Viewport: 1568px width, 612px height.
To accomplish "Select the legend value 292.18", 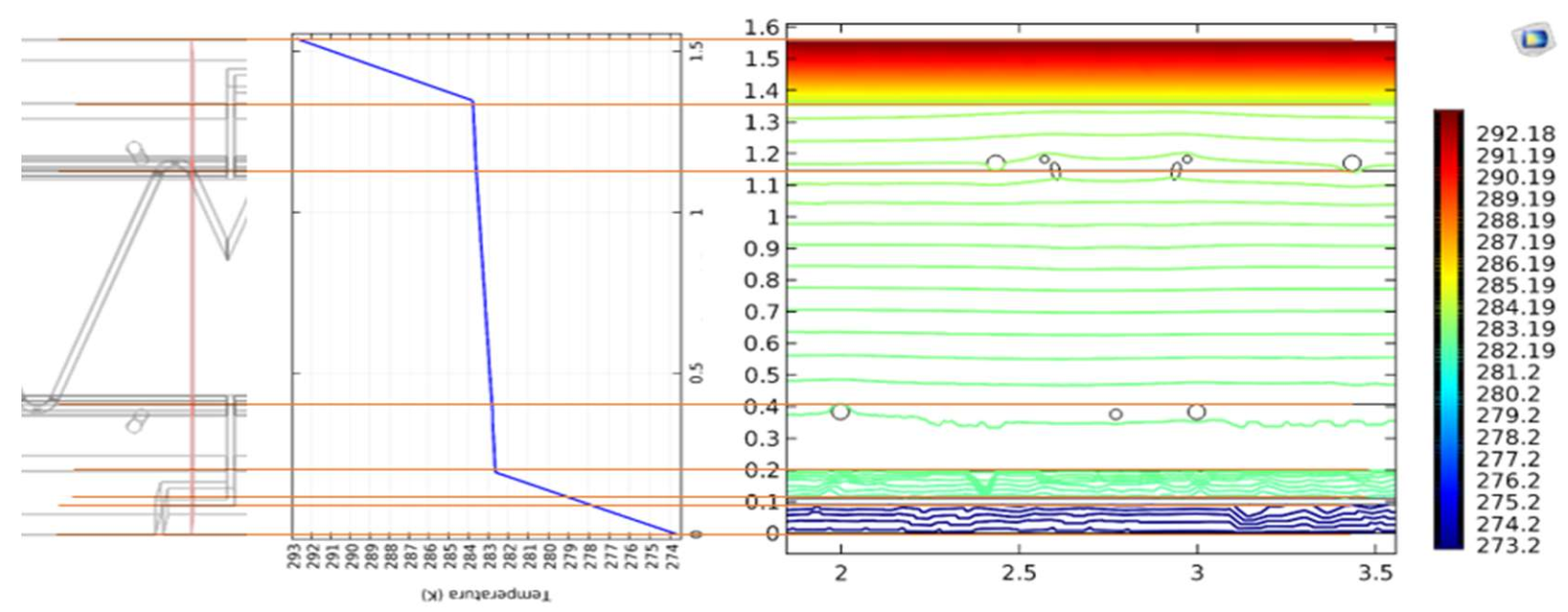I will [x=1515, y=133].
